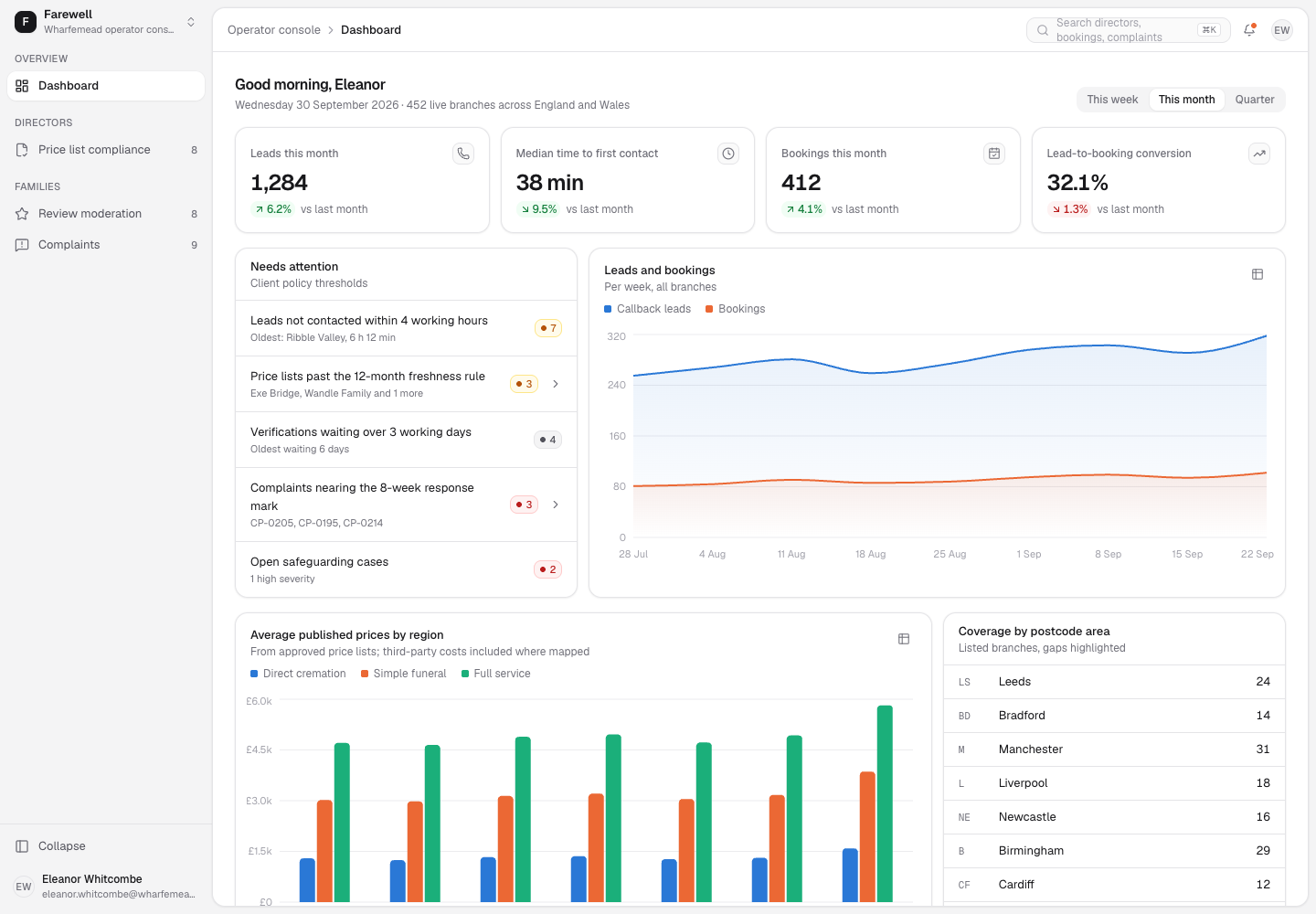This screenshot has width=1316, height=914.
Task: Go to Operator console breadcrumb
Action: (x=274, y=30)
